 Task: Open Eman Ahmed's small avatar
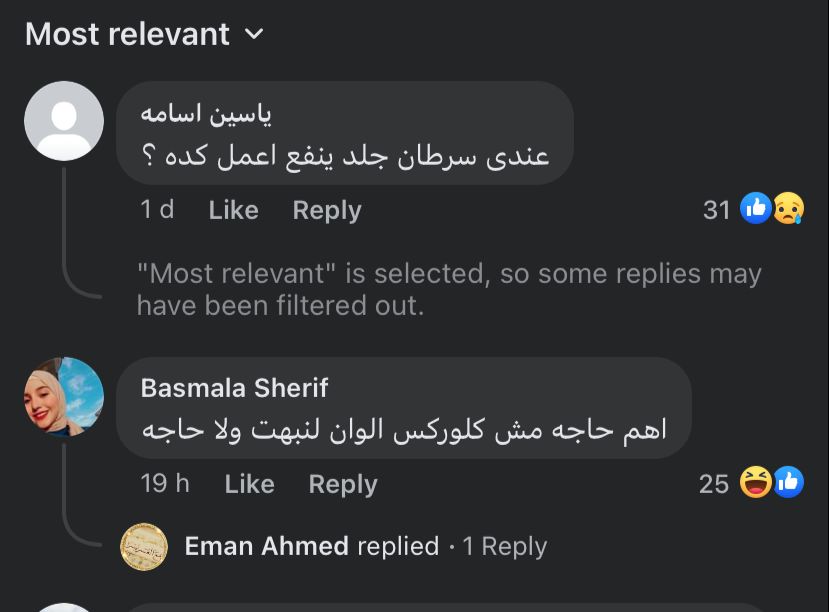(x=144, y=546)
